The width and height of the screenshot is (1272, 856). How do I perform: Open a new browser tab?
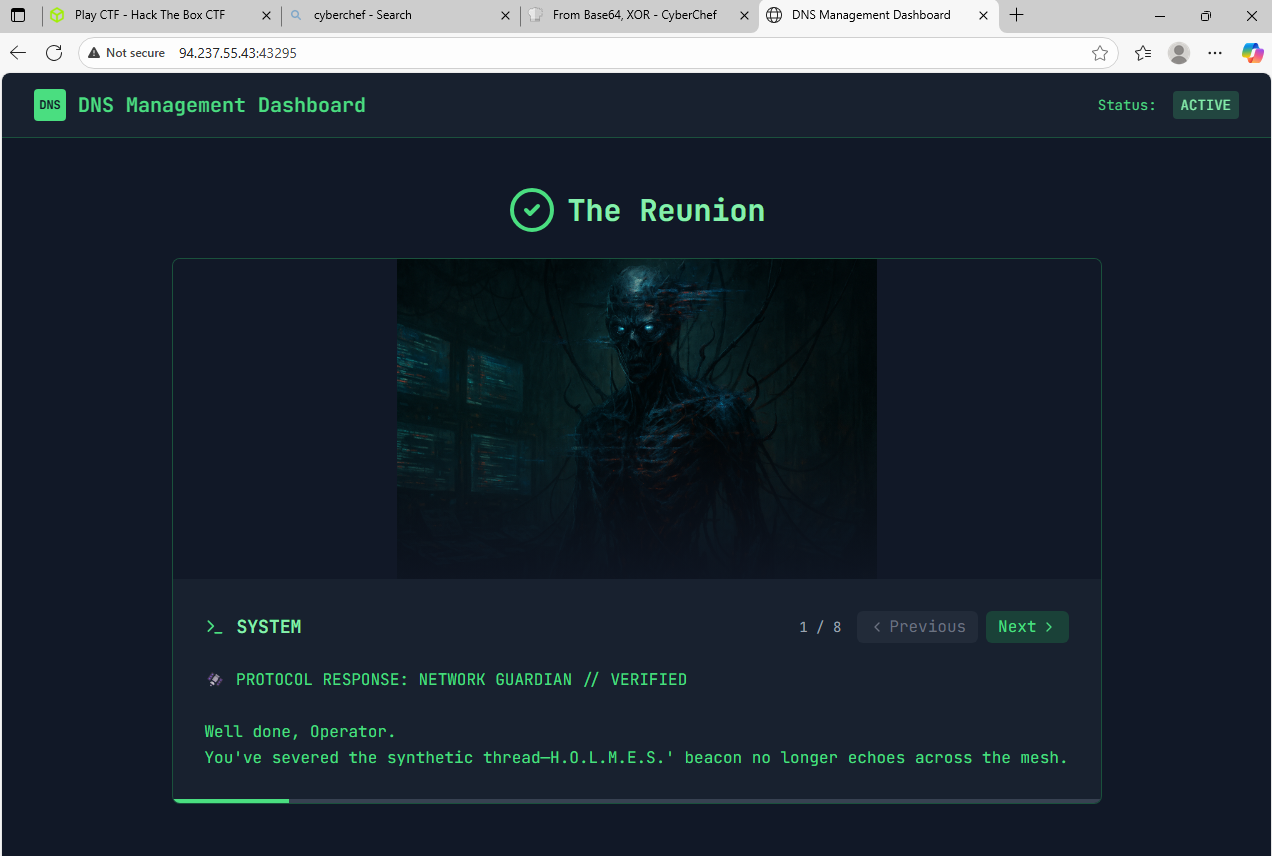1016,15
